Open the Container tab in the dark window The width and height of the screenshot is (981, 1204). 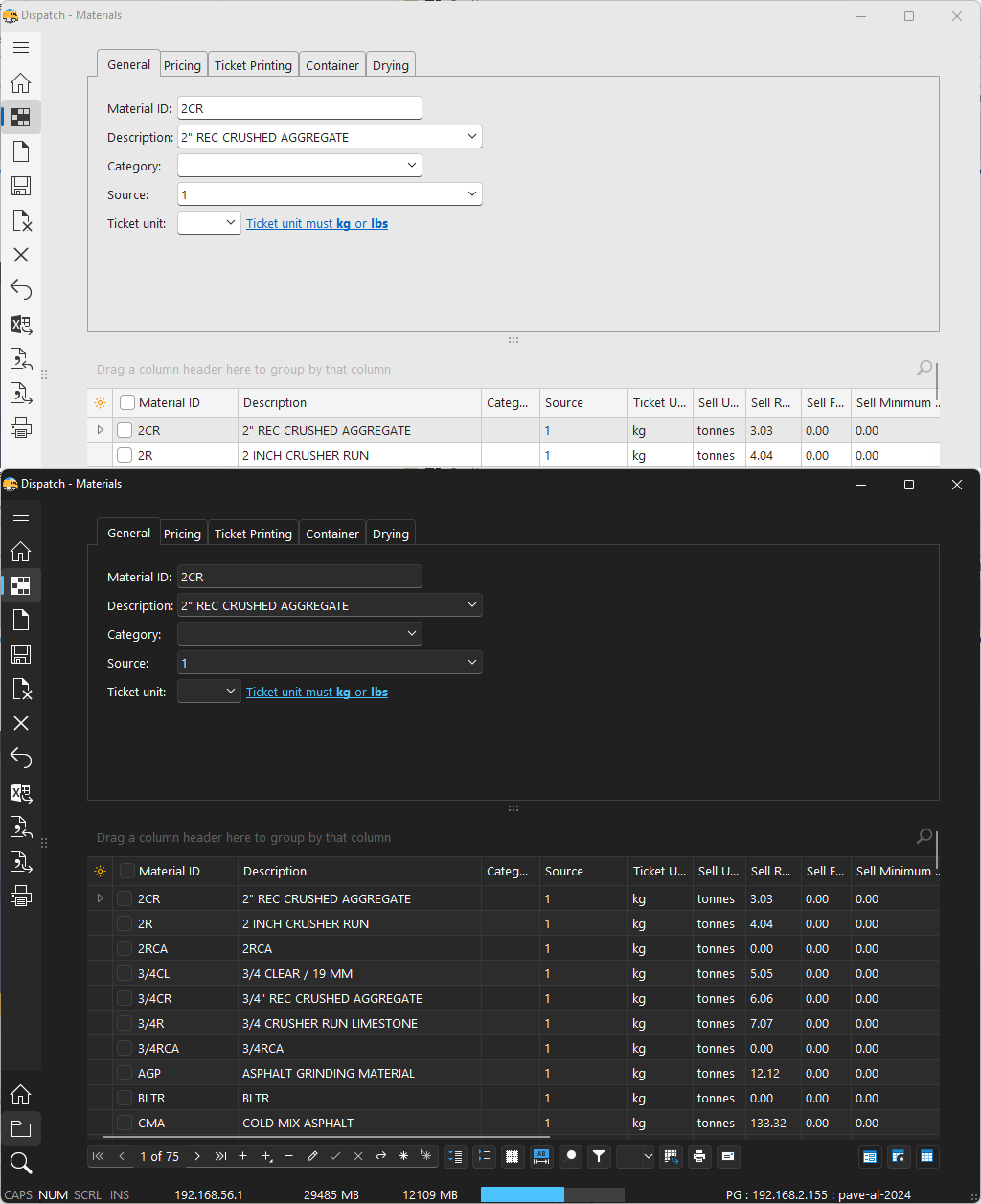(332, 534)
